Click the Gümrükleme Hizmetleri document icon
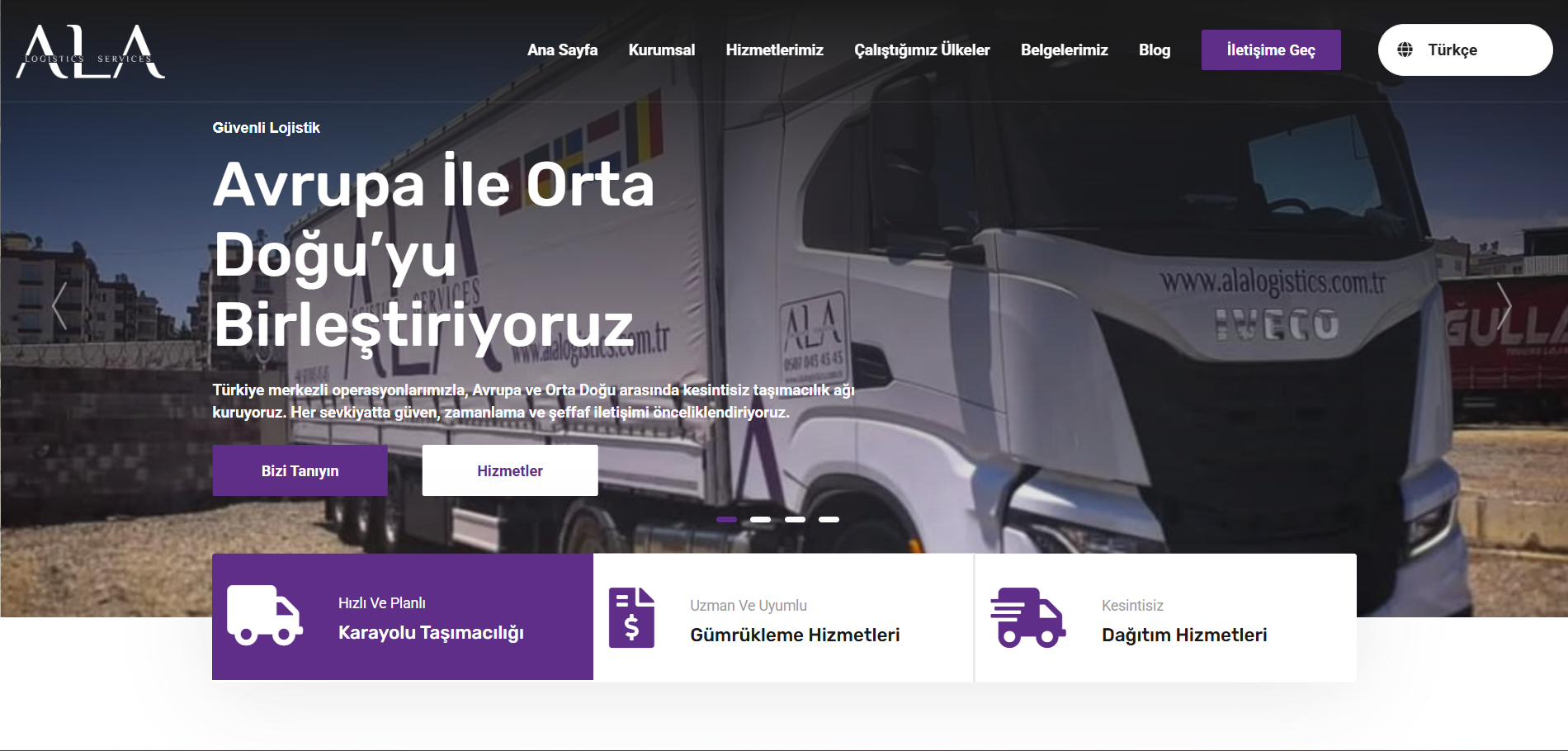Screen dimensions: 1568x751 tap(633, 617)
